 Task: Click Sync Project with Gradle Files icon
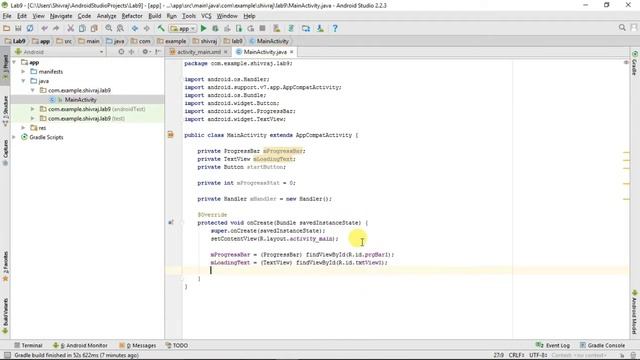point(291,29)
